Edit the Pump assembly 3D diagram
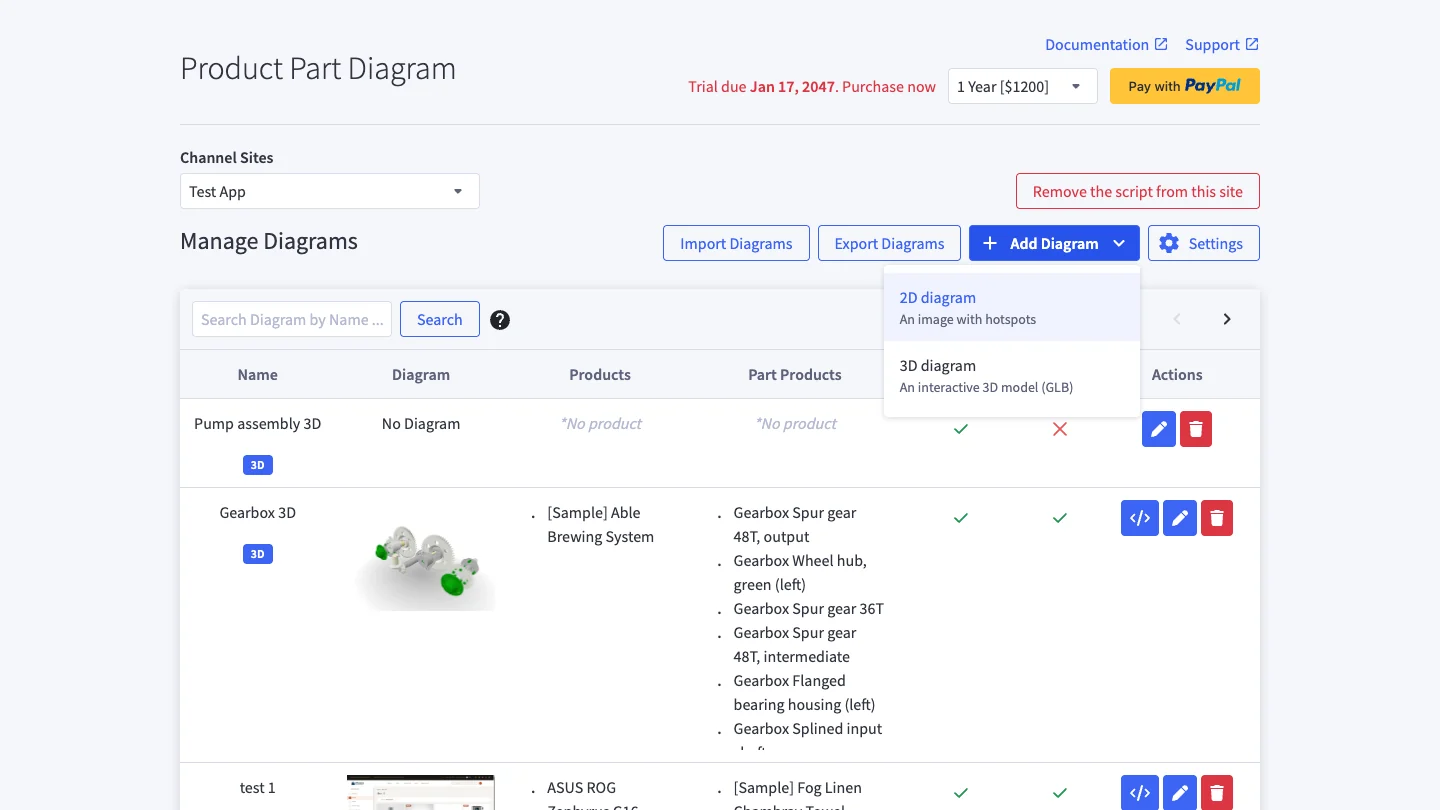Image resolution: width=1440 pixels, height=810 pixels. [x=1159, y=429]
